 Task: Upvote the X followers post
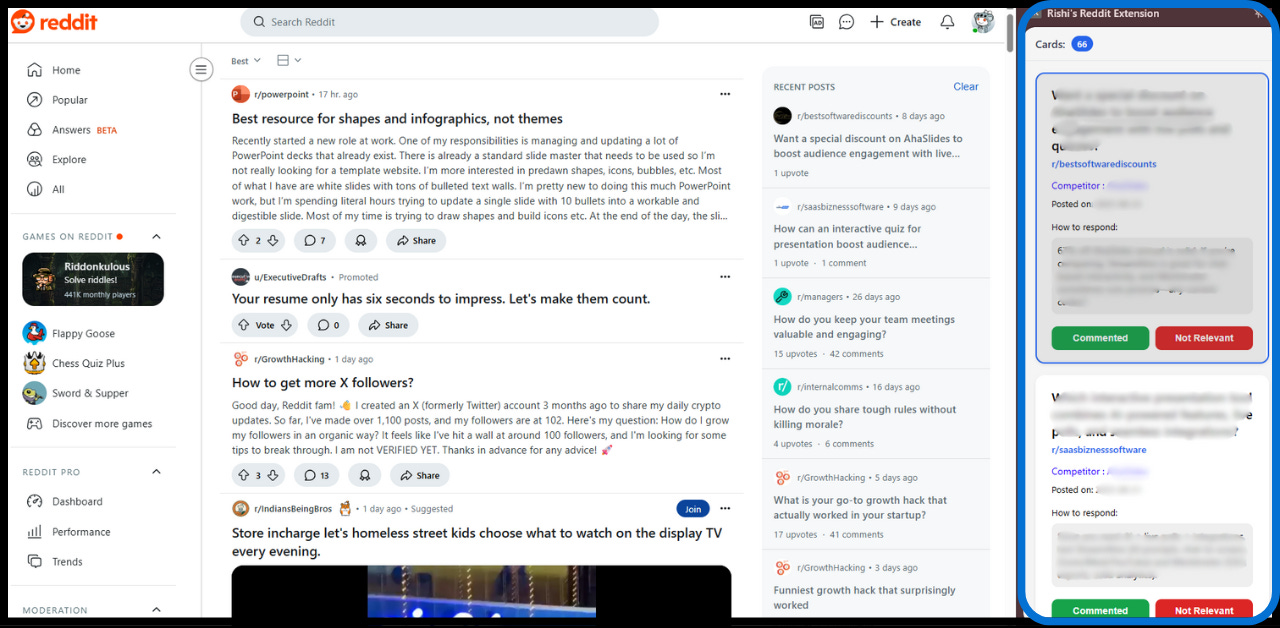pyautogui.click(x=243, y=475)
